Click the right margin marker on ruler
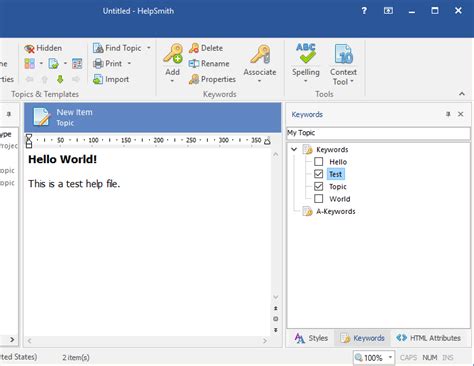This screenshot has height=366, width=474. coord(267,141)
